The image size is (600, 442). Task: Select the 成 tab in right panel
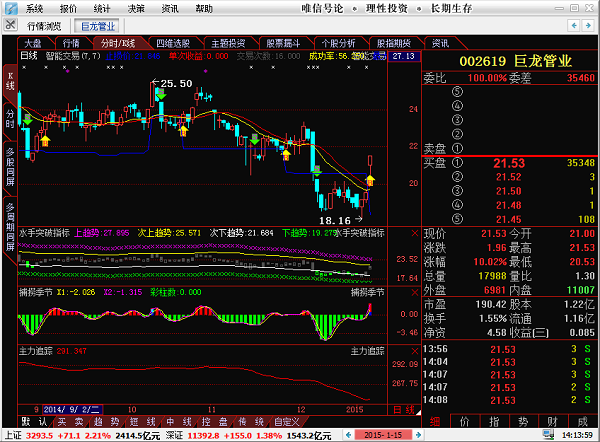click(582, 422)
